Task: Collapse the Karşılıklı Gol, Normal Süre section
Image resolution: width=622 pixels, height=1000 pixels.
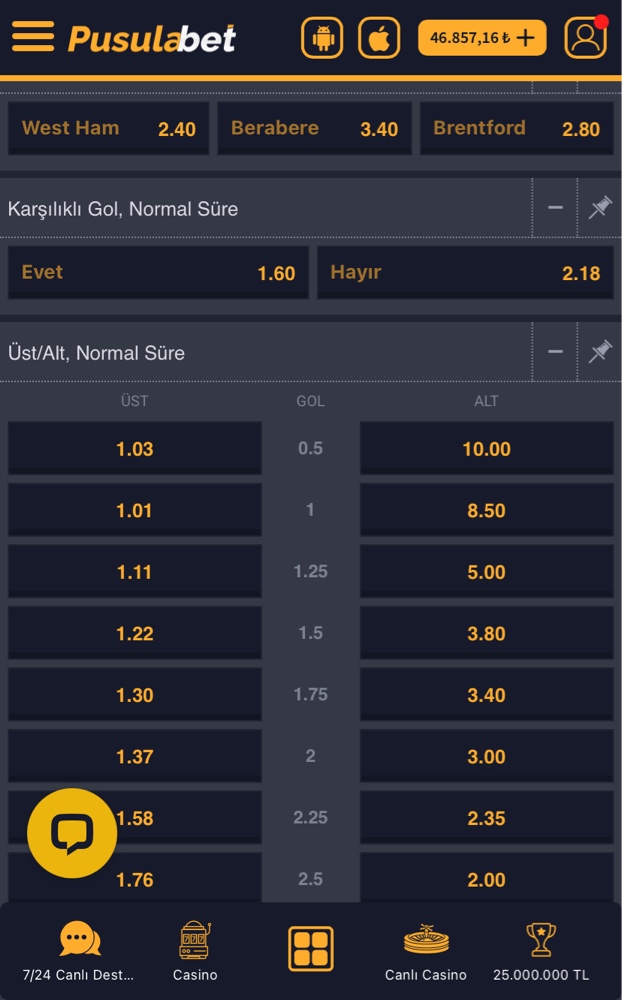Action: 555,208
